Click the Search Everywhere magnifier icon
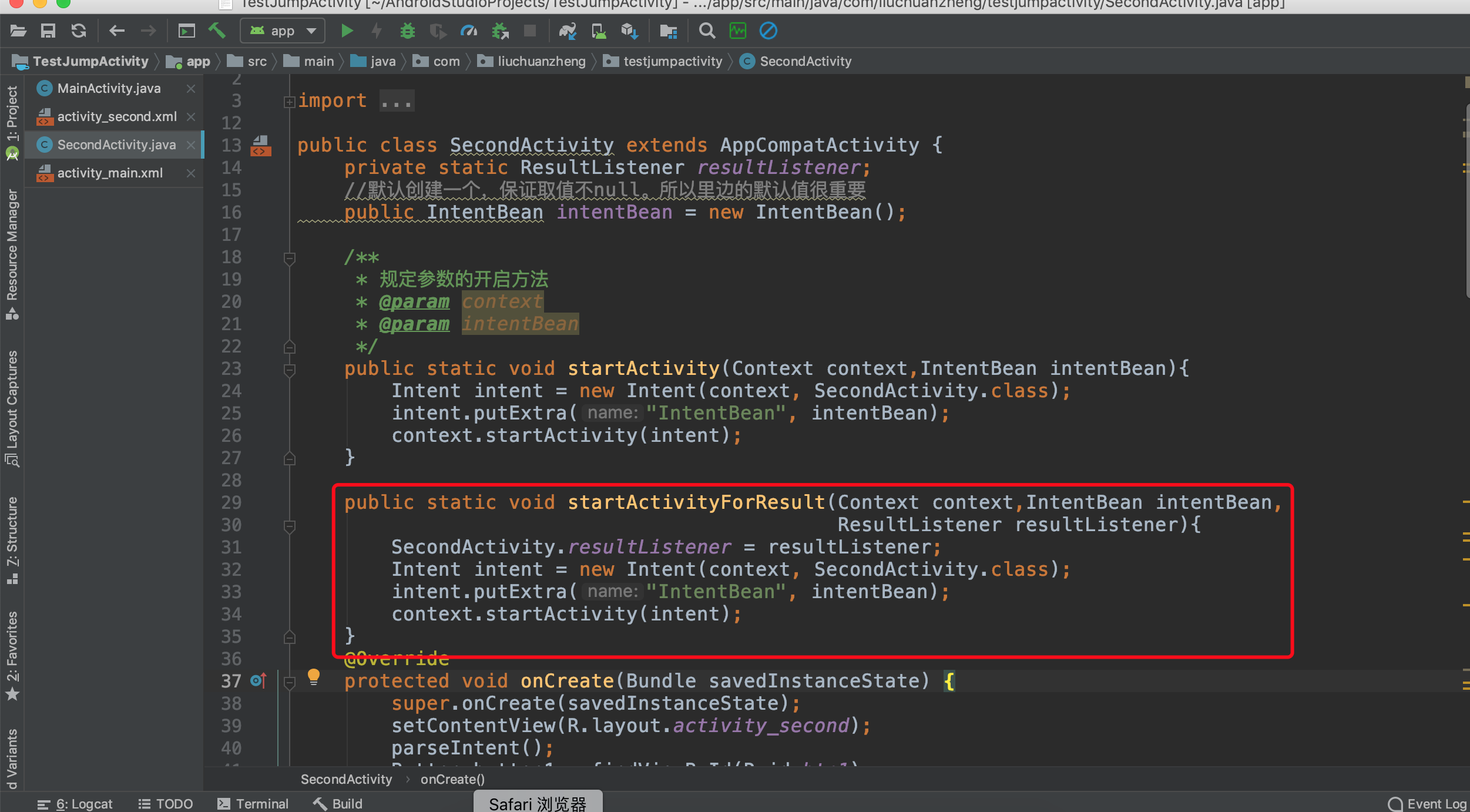 pyautogui.click(x=707, y=31)
